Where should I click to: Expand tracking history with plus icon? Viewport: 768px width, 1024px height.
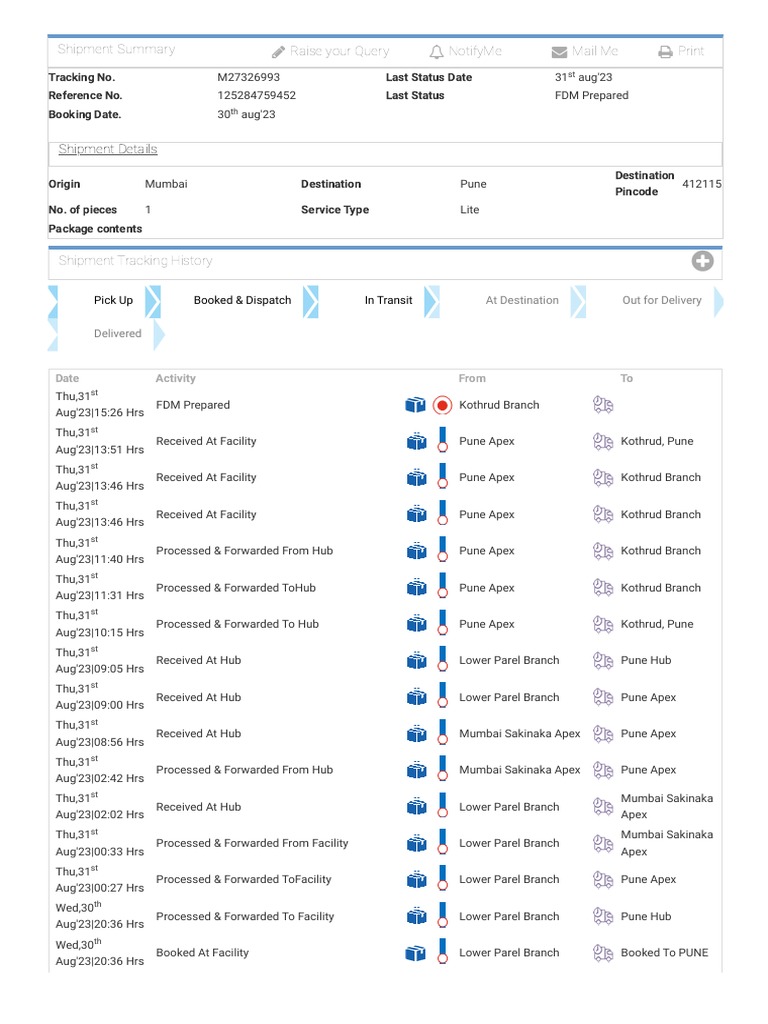[703, 261]
